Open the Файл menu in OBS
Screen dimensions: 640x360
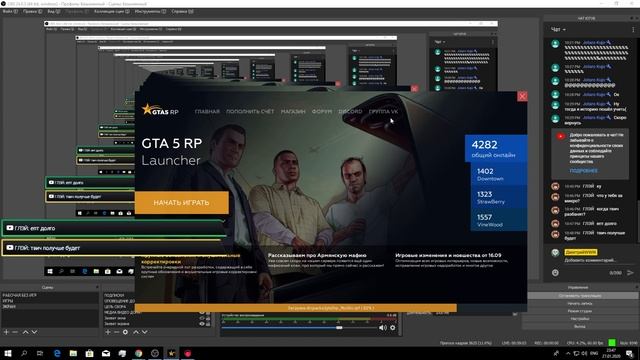click(10, 11)
